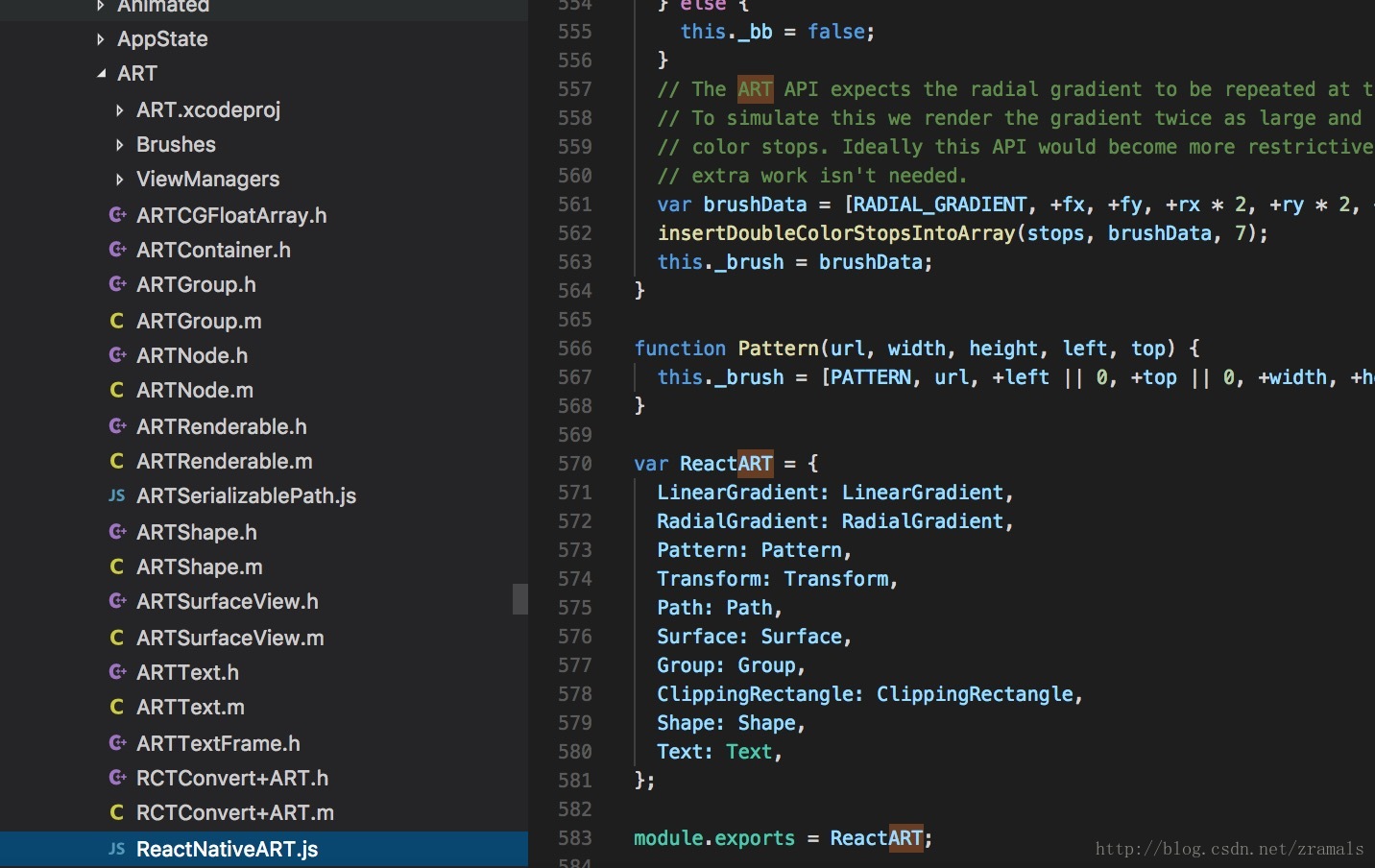This screenshot has height=868, width=1375.
Task: Click the JS icon of ReactNativeART.js
Action: (x=117, y=849)
